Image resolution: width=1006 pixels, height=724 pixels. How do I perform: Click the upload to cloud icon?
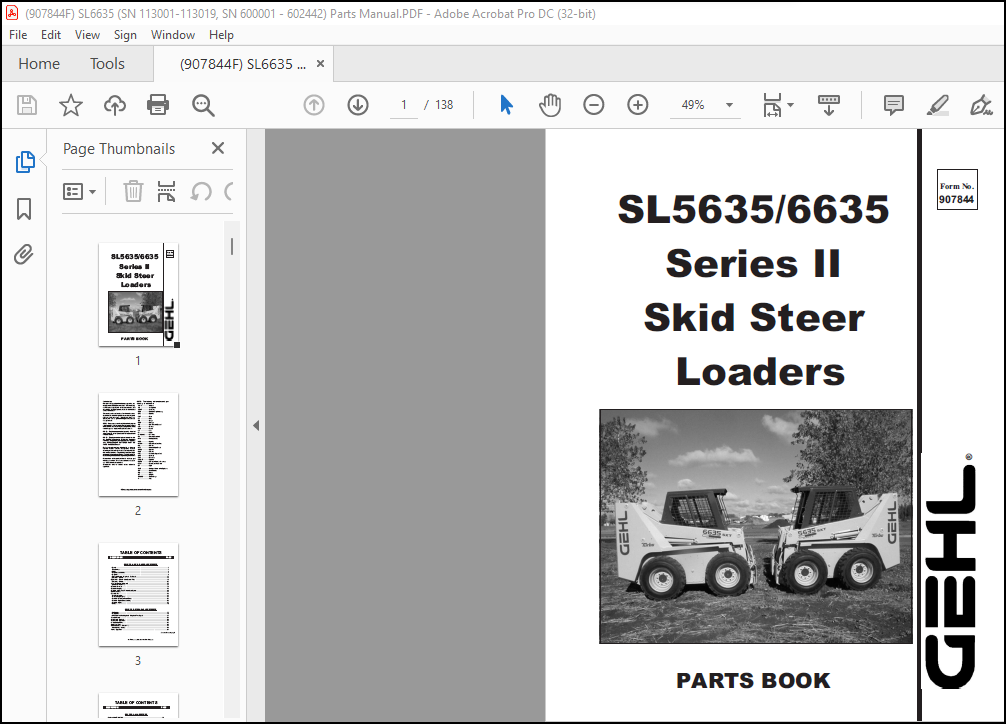[115, 105]
